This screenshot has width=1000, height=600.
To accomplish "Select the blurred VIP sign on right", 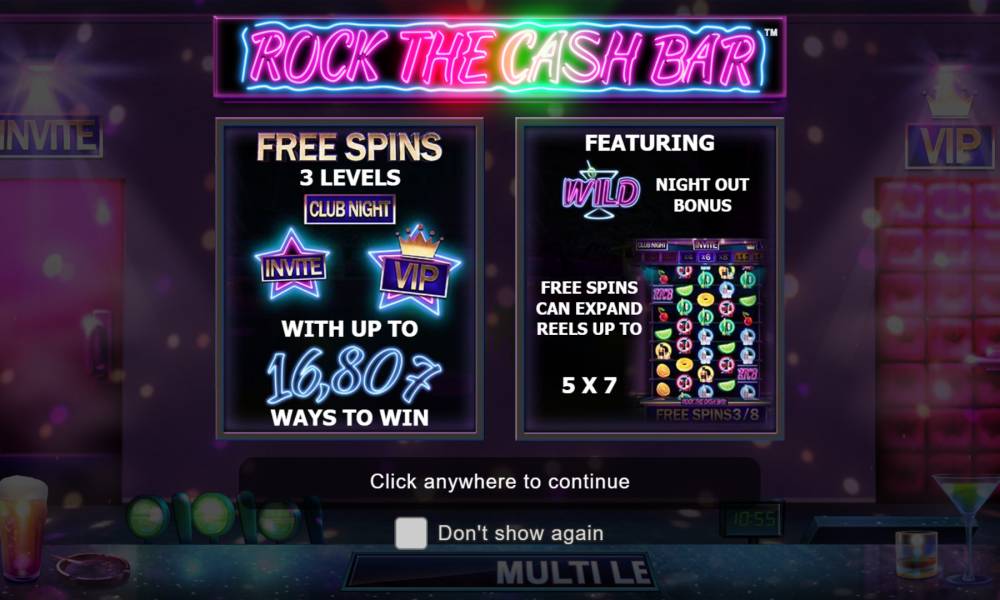I will [949, 146].
